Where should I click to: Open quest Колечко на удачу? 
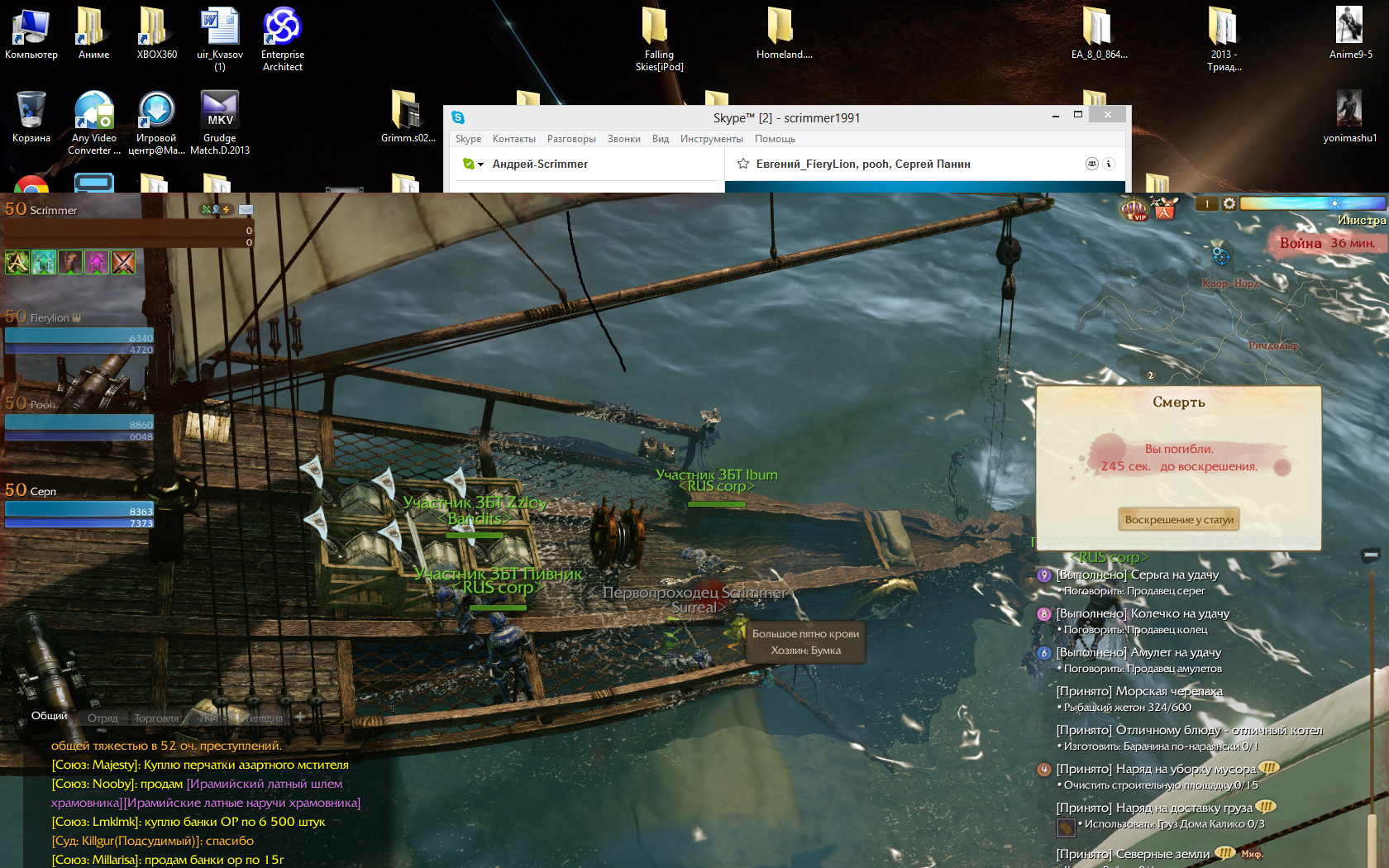(1143, 613)
